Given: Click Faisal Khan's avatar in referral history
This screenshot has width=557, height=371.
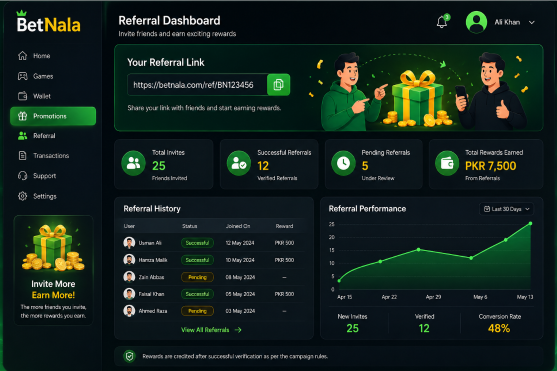Looking at the screenshot, I should click(x=129, y=294).
